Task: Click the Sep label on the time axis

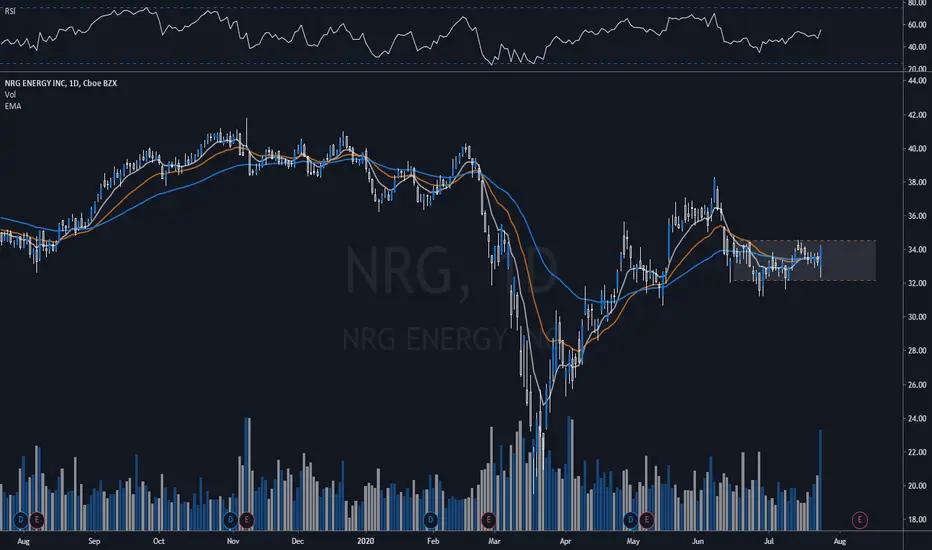Action: 94,541
